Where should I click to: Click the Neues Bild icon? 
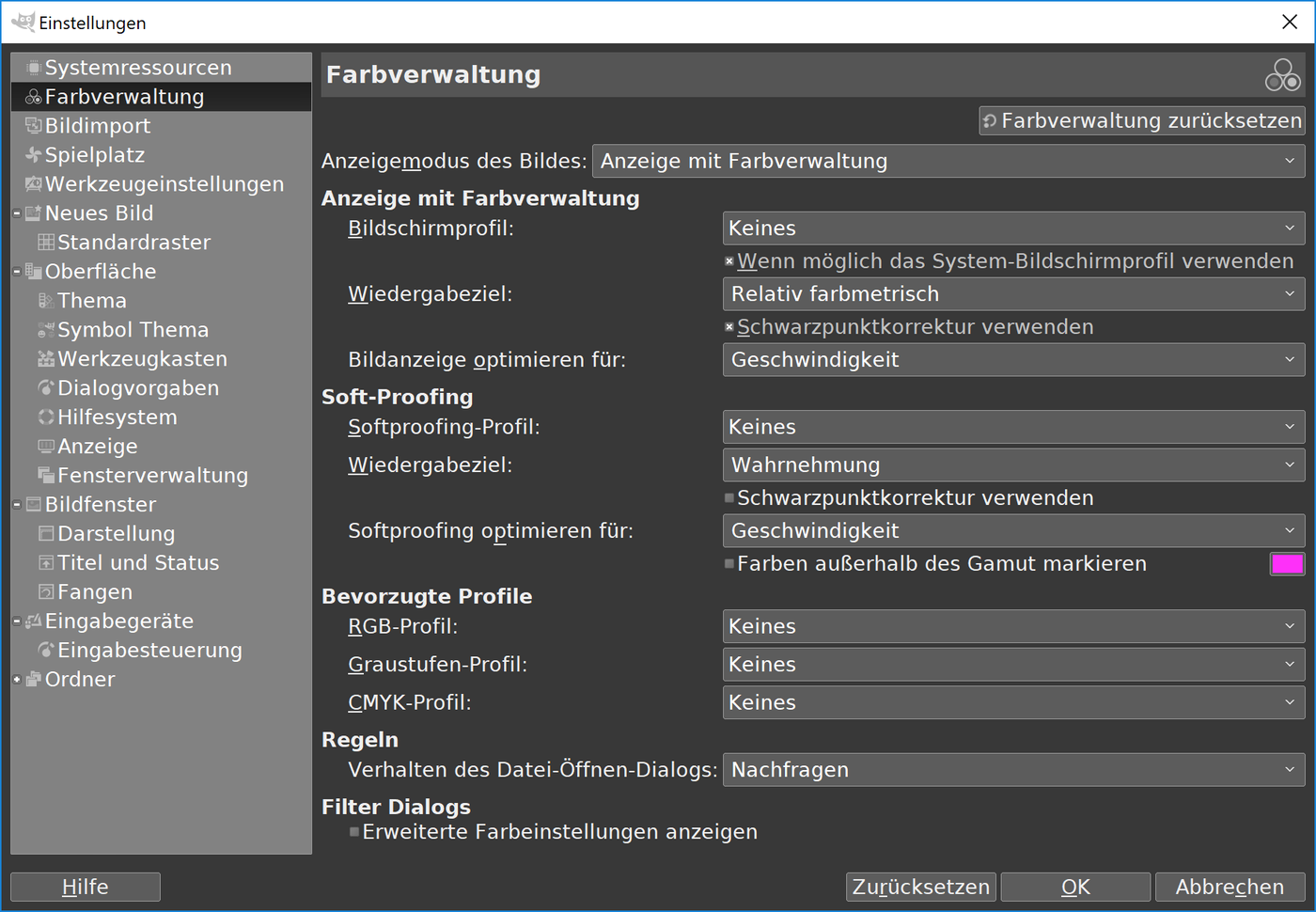pos(34,213)
